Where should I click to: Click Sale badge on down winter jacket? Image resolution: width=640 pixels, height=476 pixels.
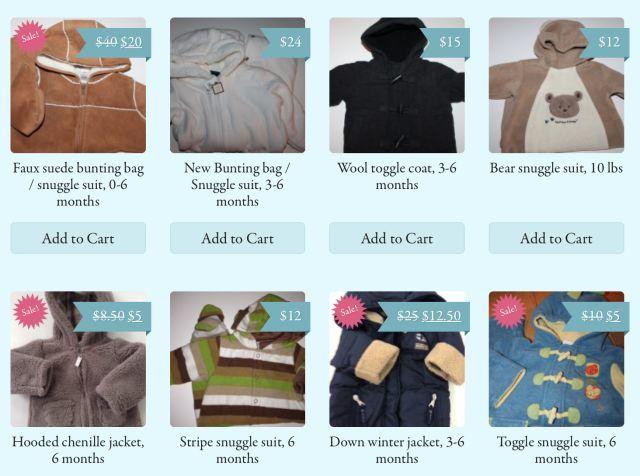[349, 311]
